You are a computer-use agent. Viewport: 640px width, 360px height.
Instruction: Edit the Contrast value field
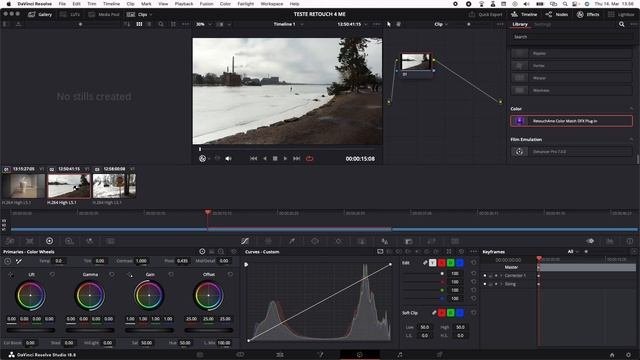click(141, 261)
